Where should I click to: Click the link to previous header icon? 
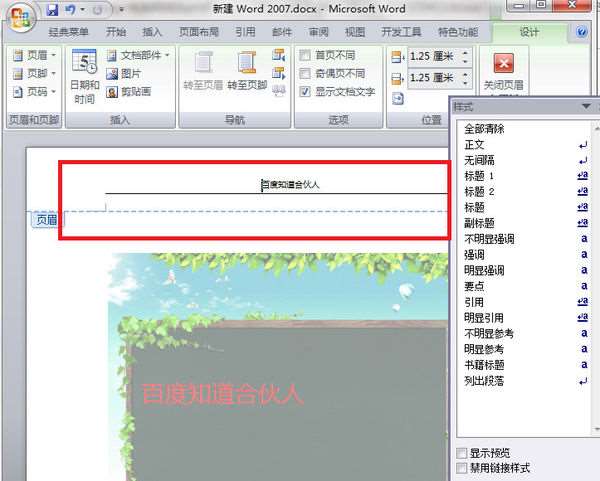tap(279, 90)
